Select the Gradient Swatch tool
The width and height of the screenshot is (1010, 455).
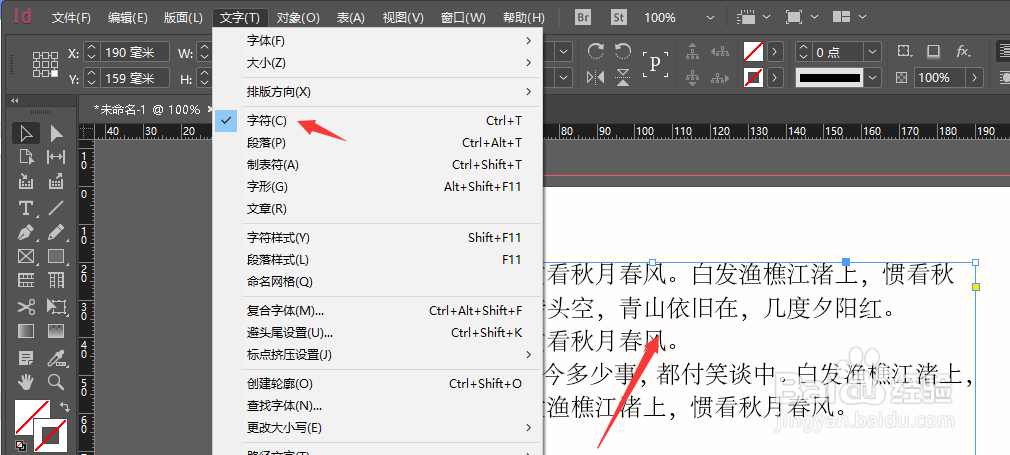26,331
